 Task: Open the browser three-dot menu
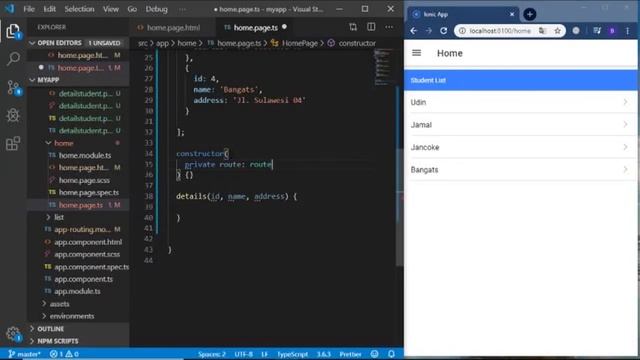click(x=628, y=31)
